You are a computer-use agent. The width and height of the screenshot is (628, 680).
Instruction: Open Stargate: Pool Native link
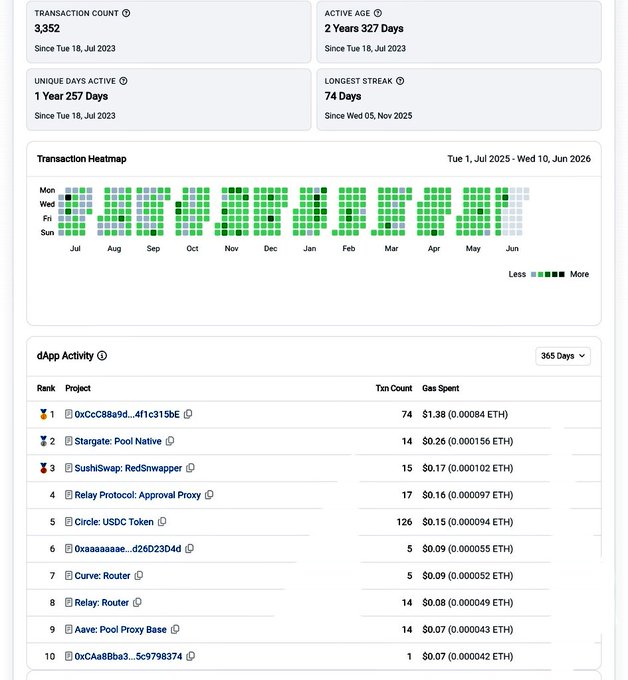(x=118, y=441)
